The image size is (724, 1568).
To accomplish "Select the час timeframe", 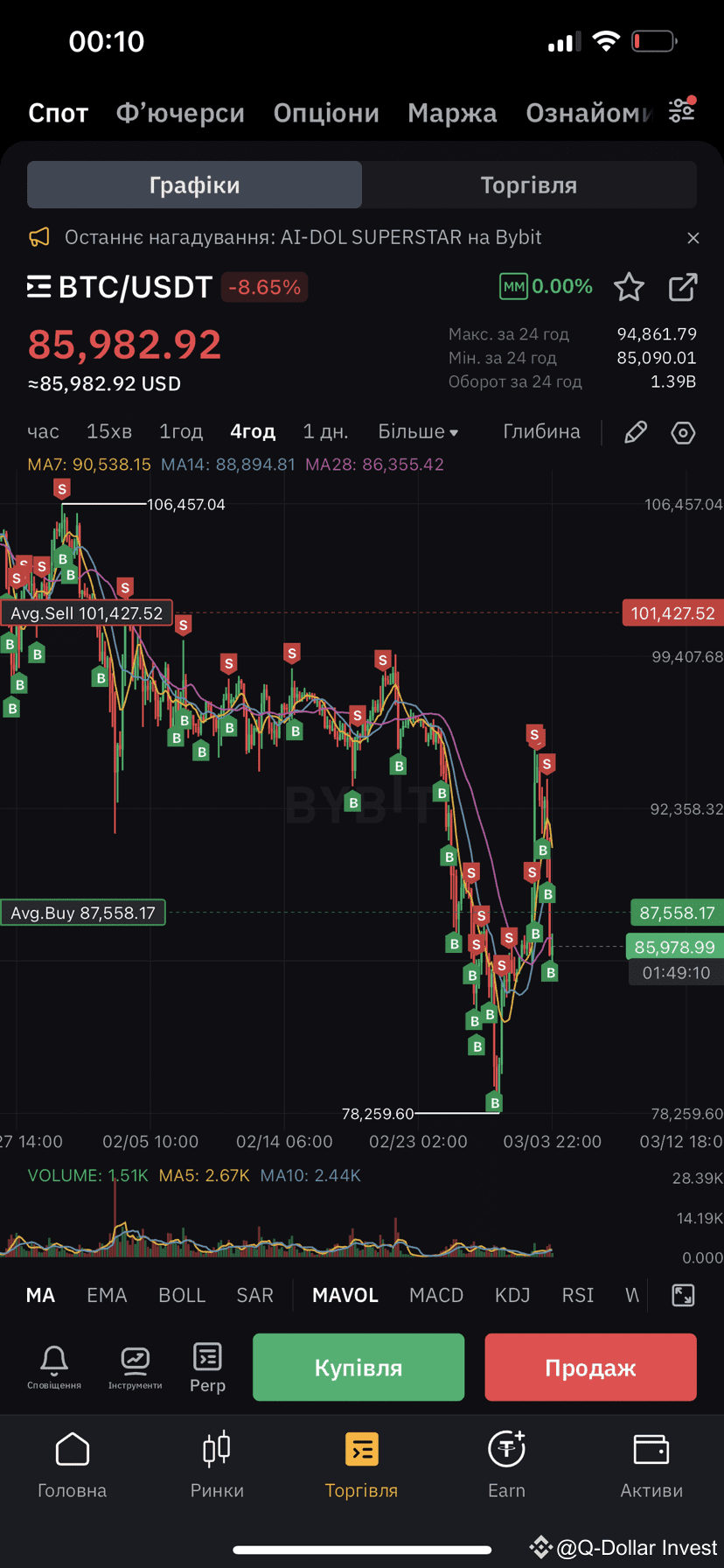I will point(43,431).
